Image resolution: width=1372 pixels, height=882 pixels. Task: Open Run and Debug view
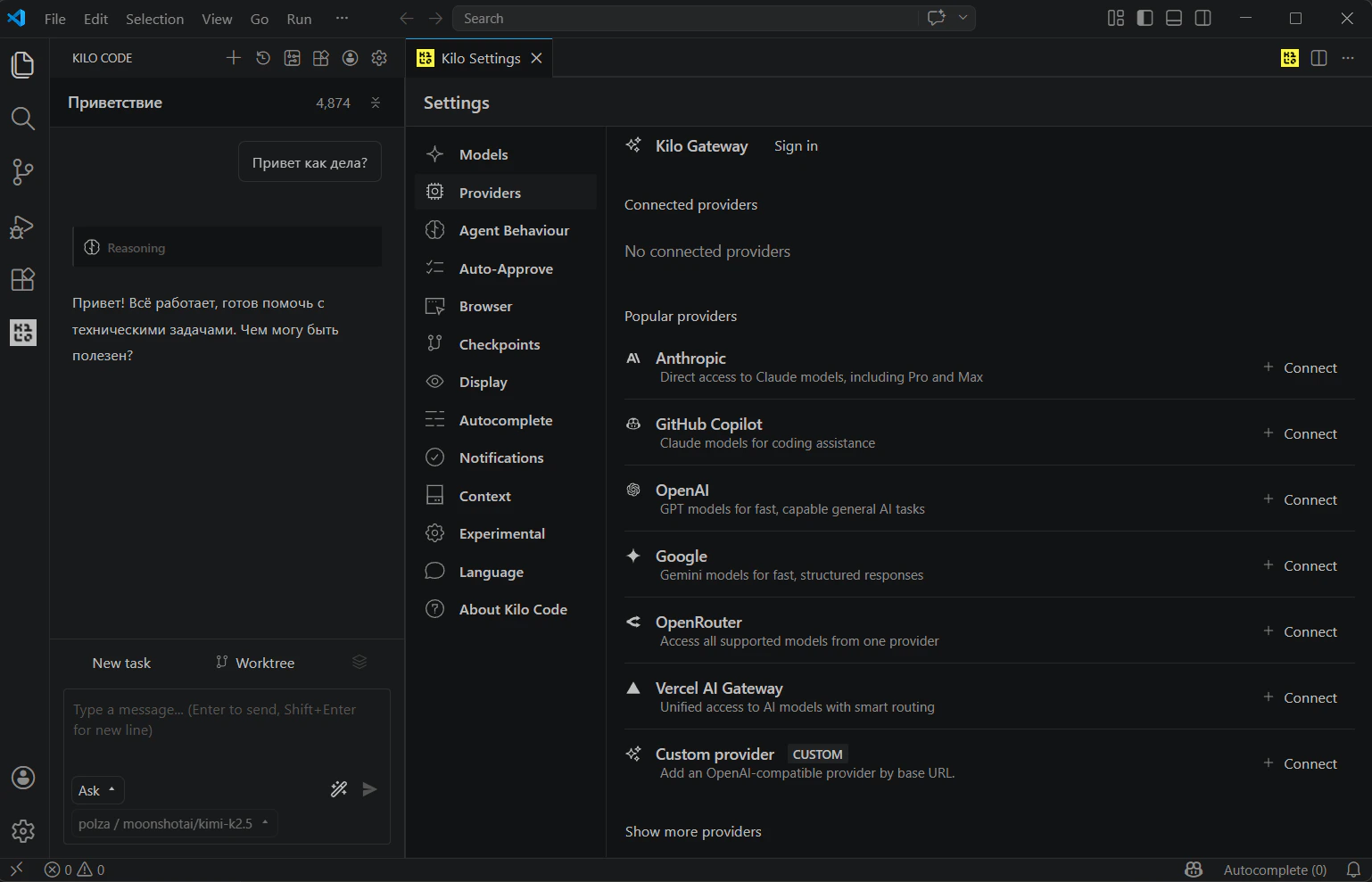pyautogui.click(x=23, y=227)
